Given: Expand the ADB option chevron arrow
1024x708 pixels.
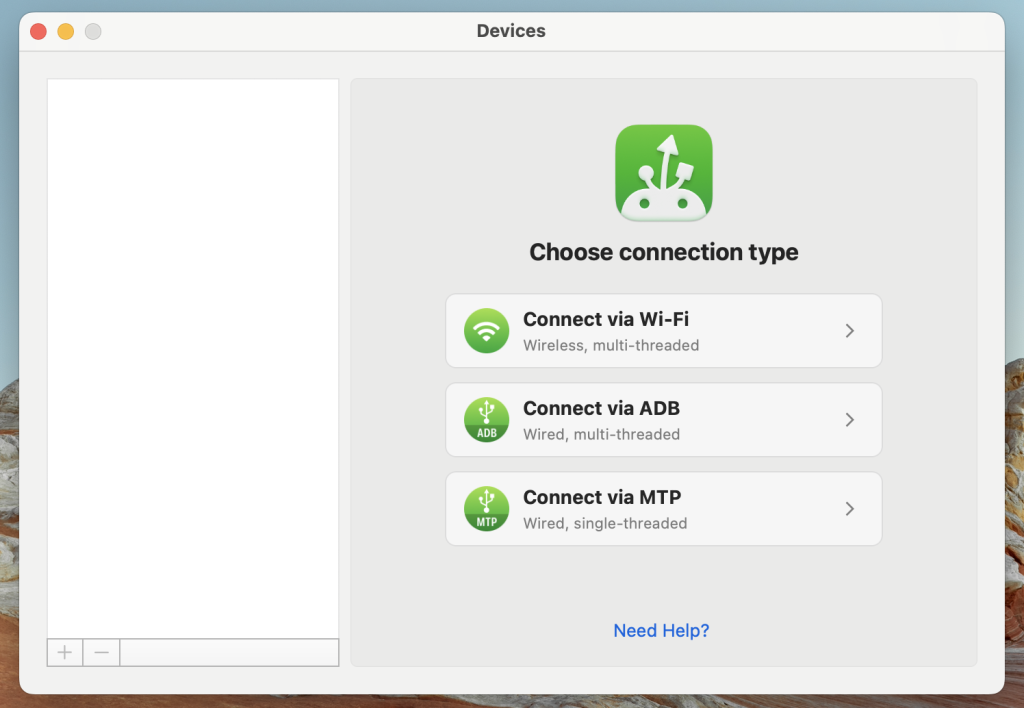Looking at the screenshot, I should pyautogui.click(x=850, y=420).
